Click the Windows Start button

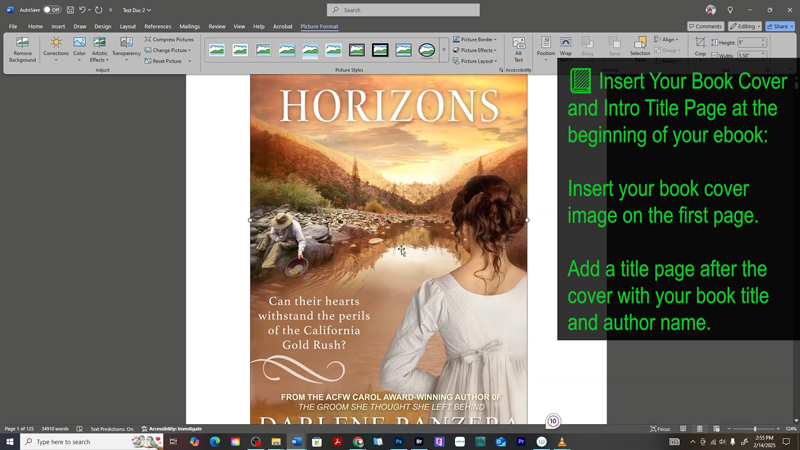pos(10,441)
